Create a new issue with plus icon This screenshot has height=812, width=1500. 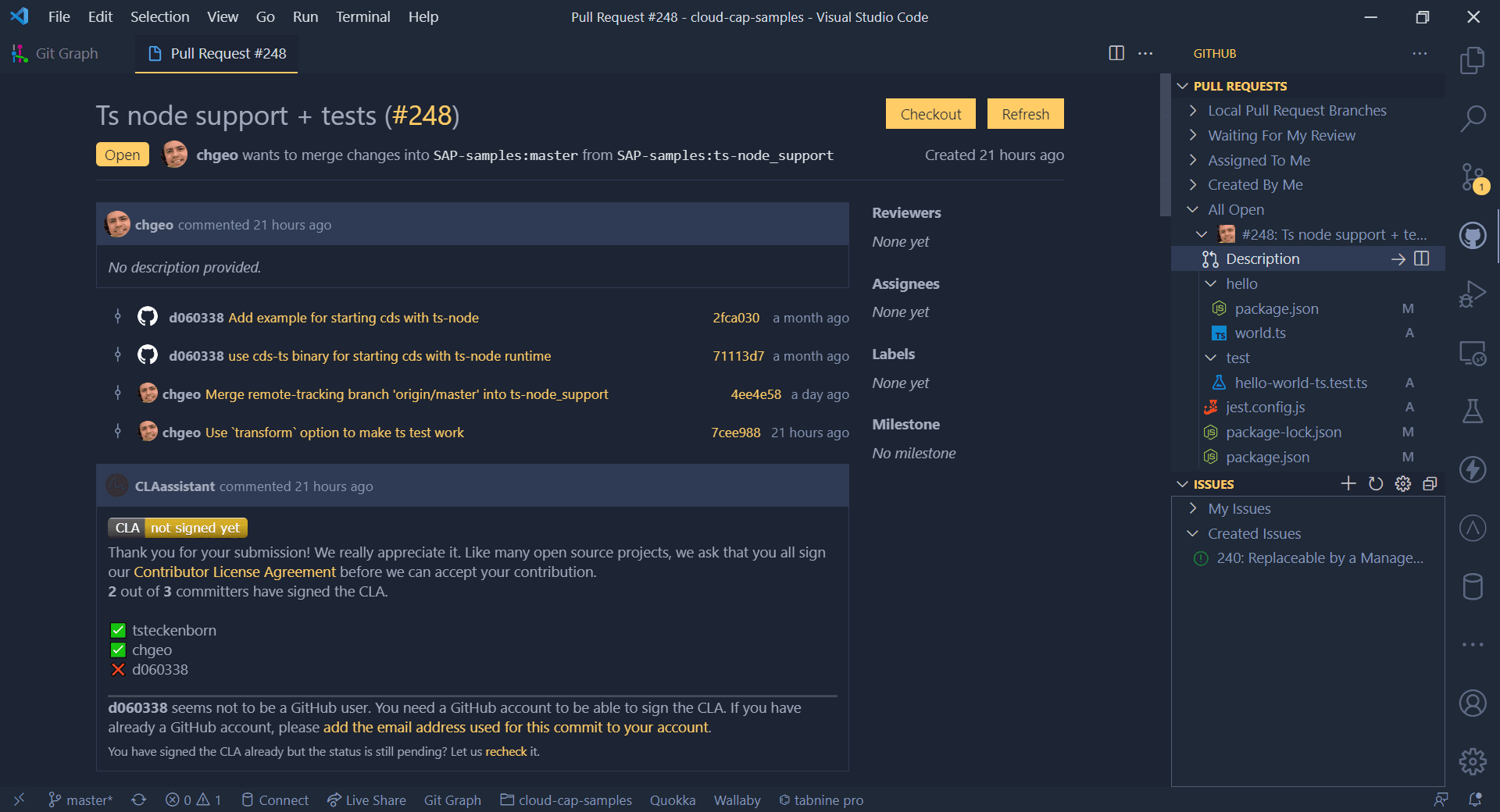pyautogui.click(x=1348, y=484)
